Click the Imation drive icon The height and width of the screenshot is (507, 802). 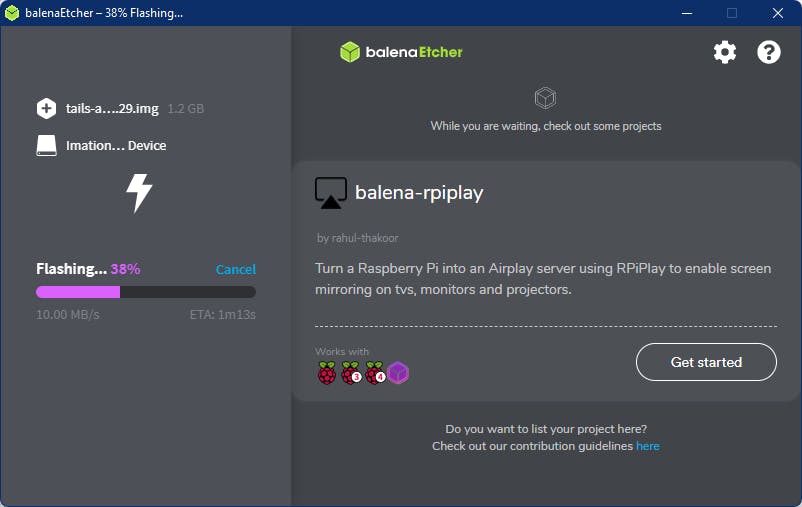point(46,145)
